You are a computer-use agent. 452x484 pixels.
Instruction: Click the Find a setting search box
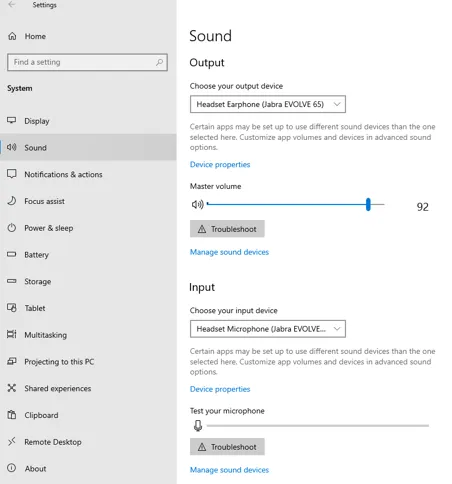[x=87, y=62]
